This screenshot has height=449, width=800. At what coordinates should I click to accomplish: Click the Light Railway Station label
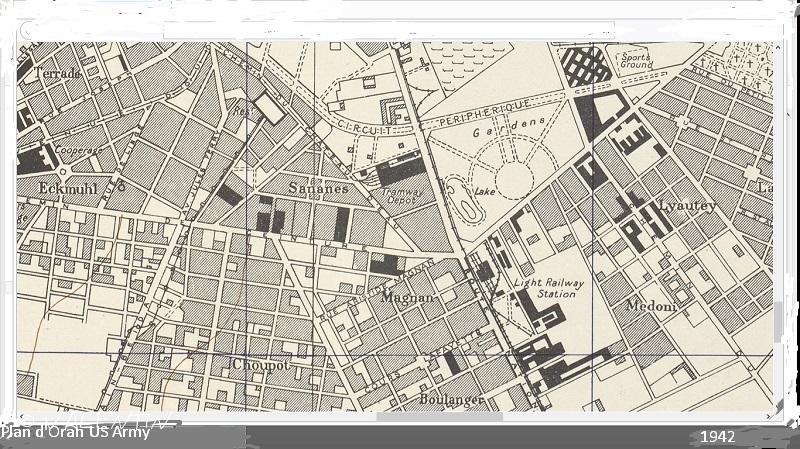(x=545, y=288)
